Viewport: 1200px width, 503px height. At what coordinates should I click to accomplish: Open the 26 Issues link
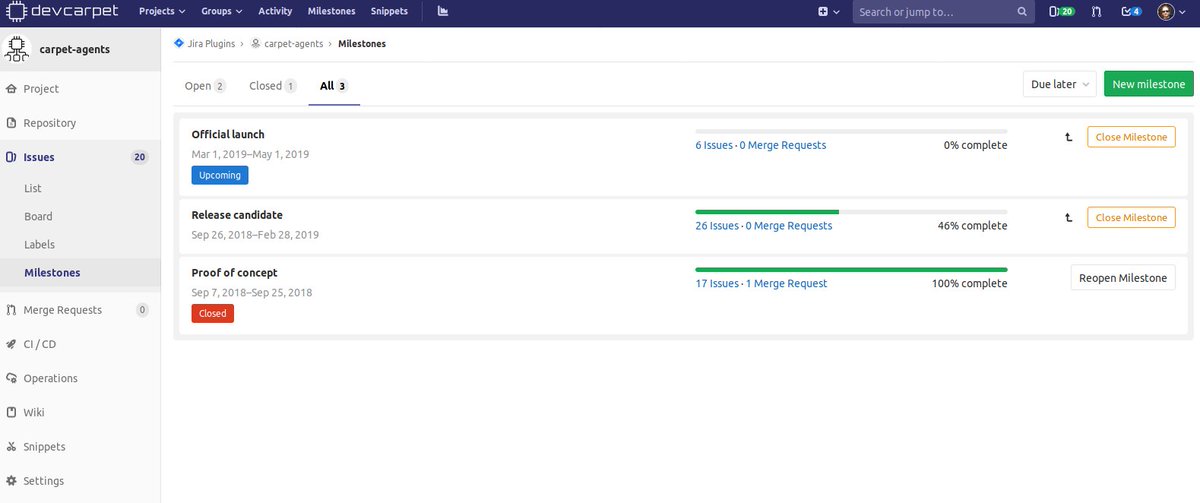tap(717, 226)
